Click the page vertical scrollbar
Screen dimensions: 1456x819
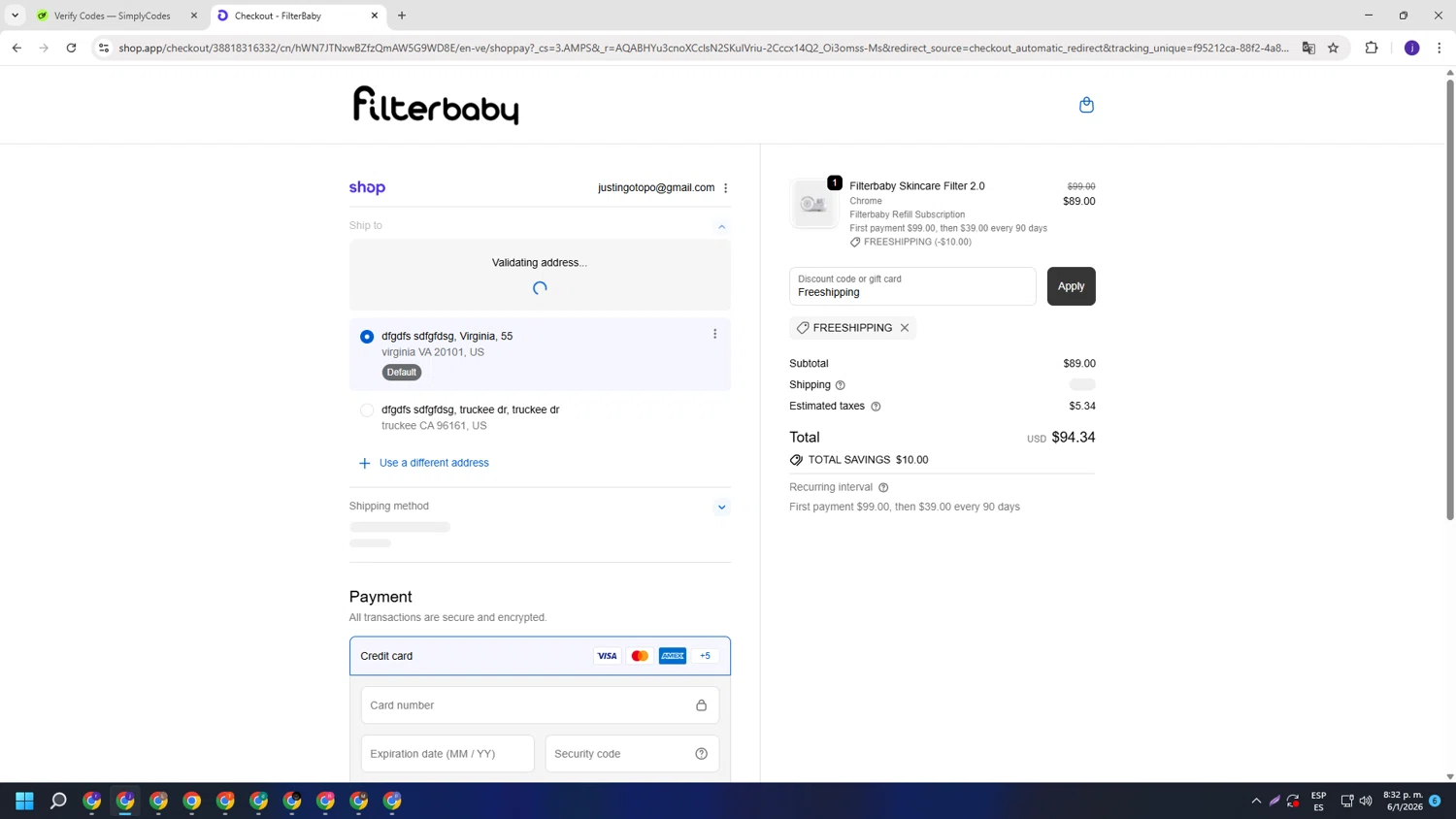click(1450, 301)
